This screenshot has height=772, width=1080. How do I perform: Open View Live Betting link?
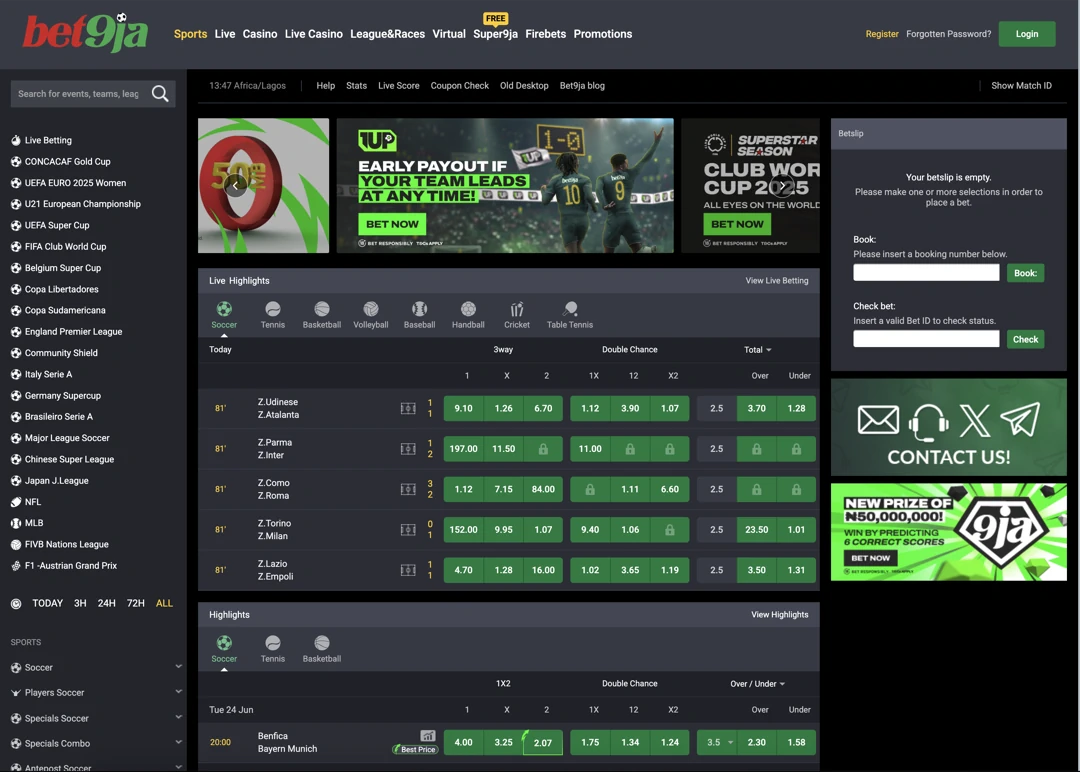pos(776,281)
